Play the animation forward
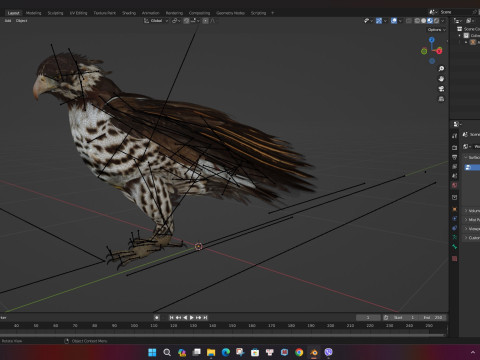The width and height of the screenshot is (480, 360). pyautogui.click(x=192, y=318)
